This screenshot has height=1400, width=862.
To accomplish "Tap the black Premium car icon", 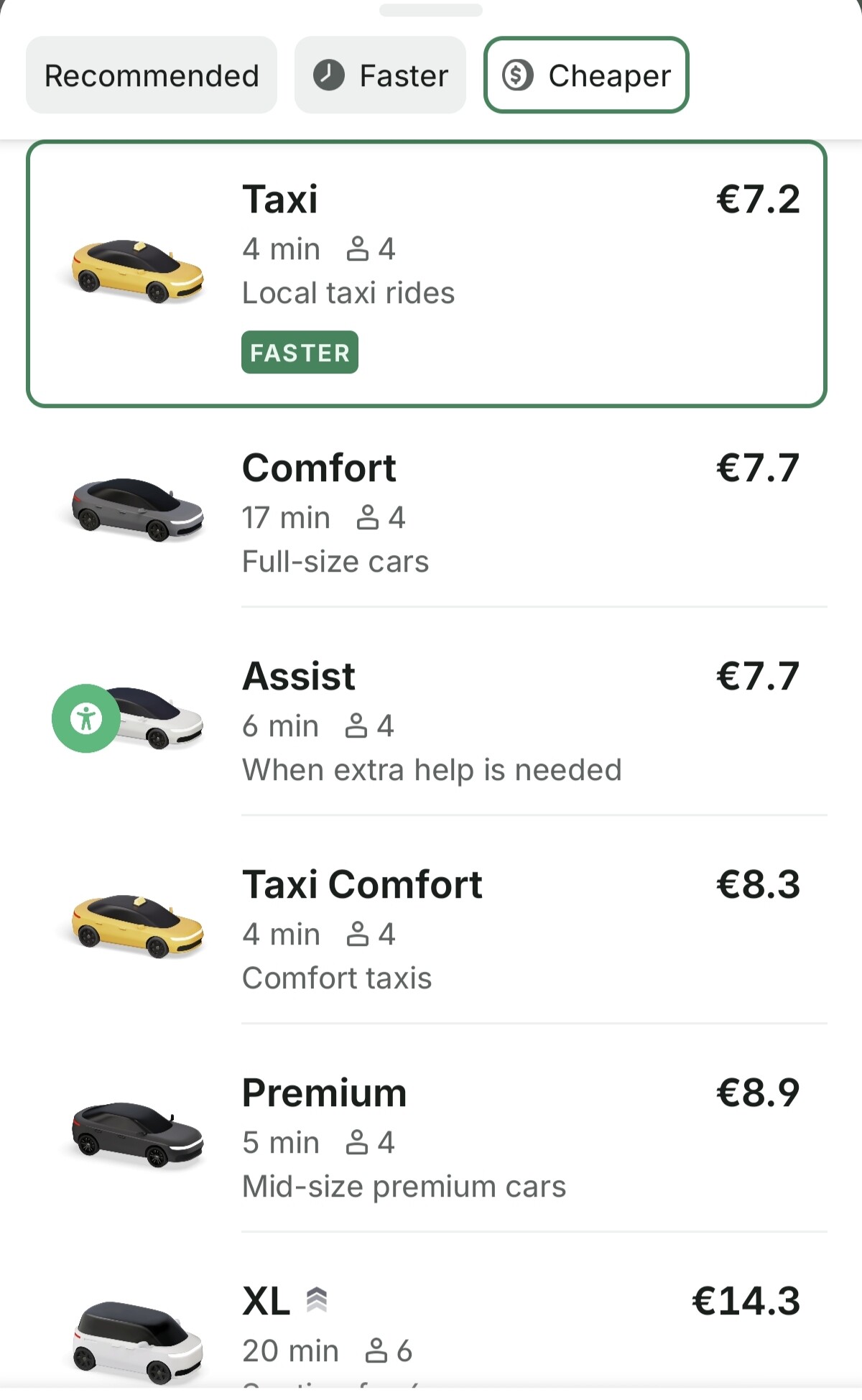I will [137, 1135].
